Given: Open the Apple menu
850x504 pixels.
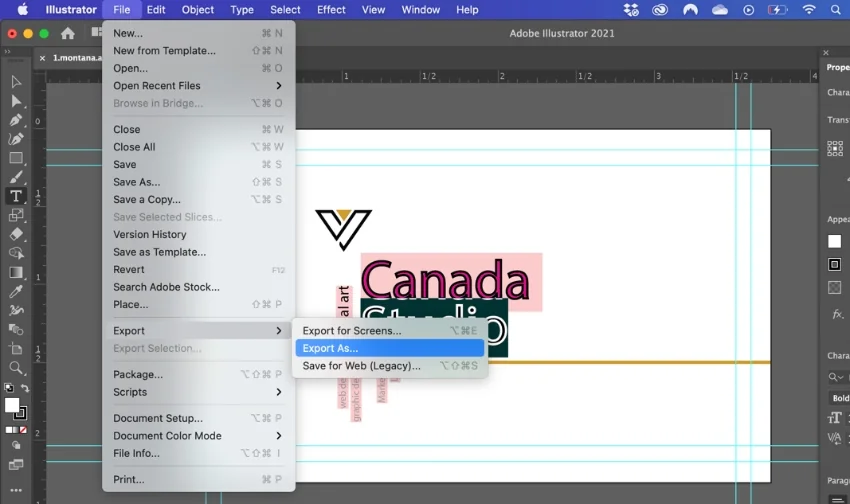Looking at the screenshot, I should pyautogui.click(x=23, y=9).
